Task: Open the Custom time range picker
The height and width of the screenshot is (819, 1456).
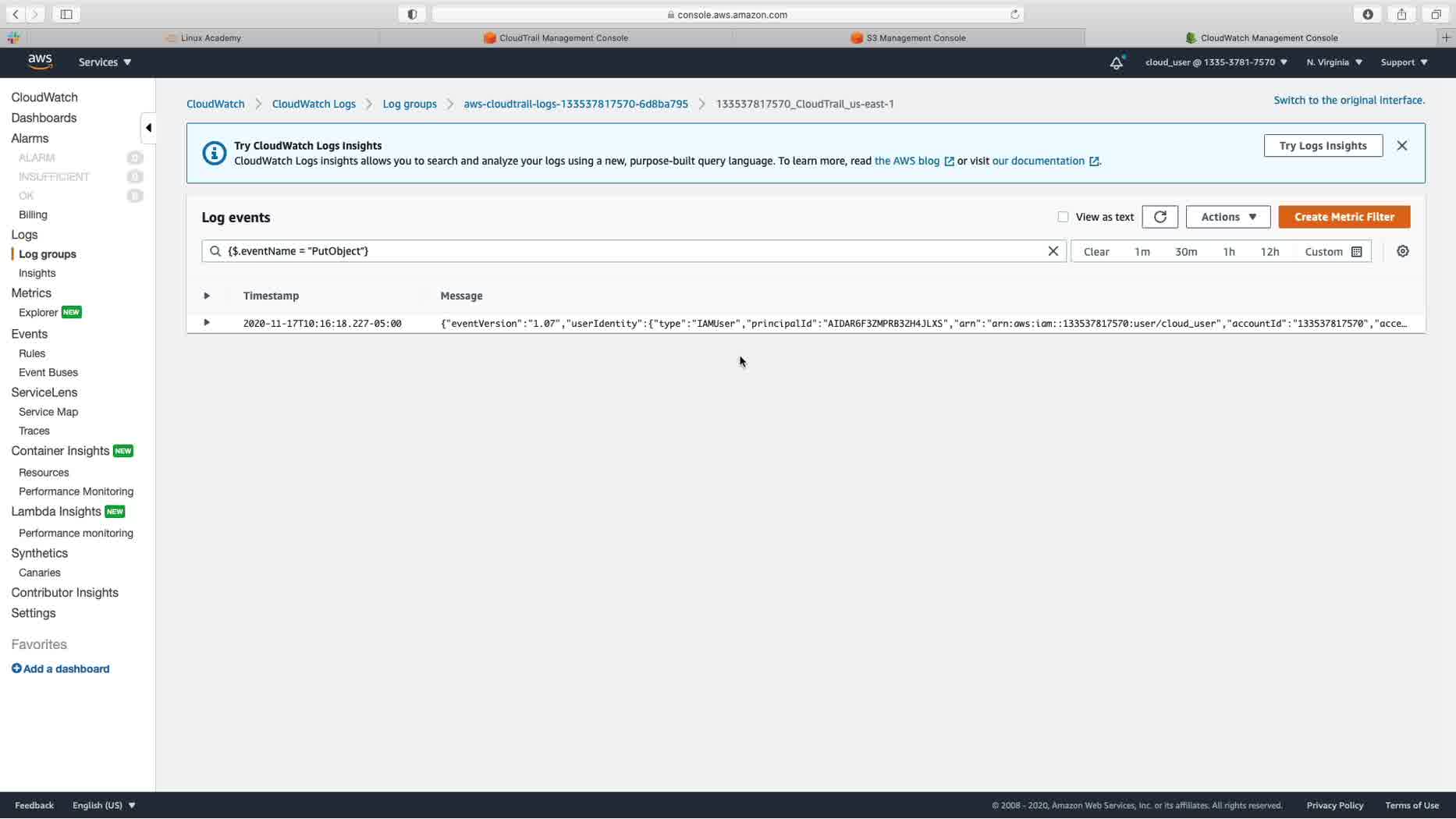Action: pos(1333,252)
